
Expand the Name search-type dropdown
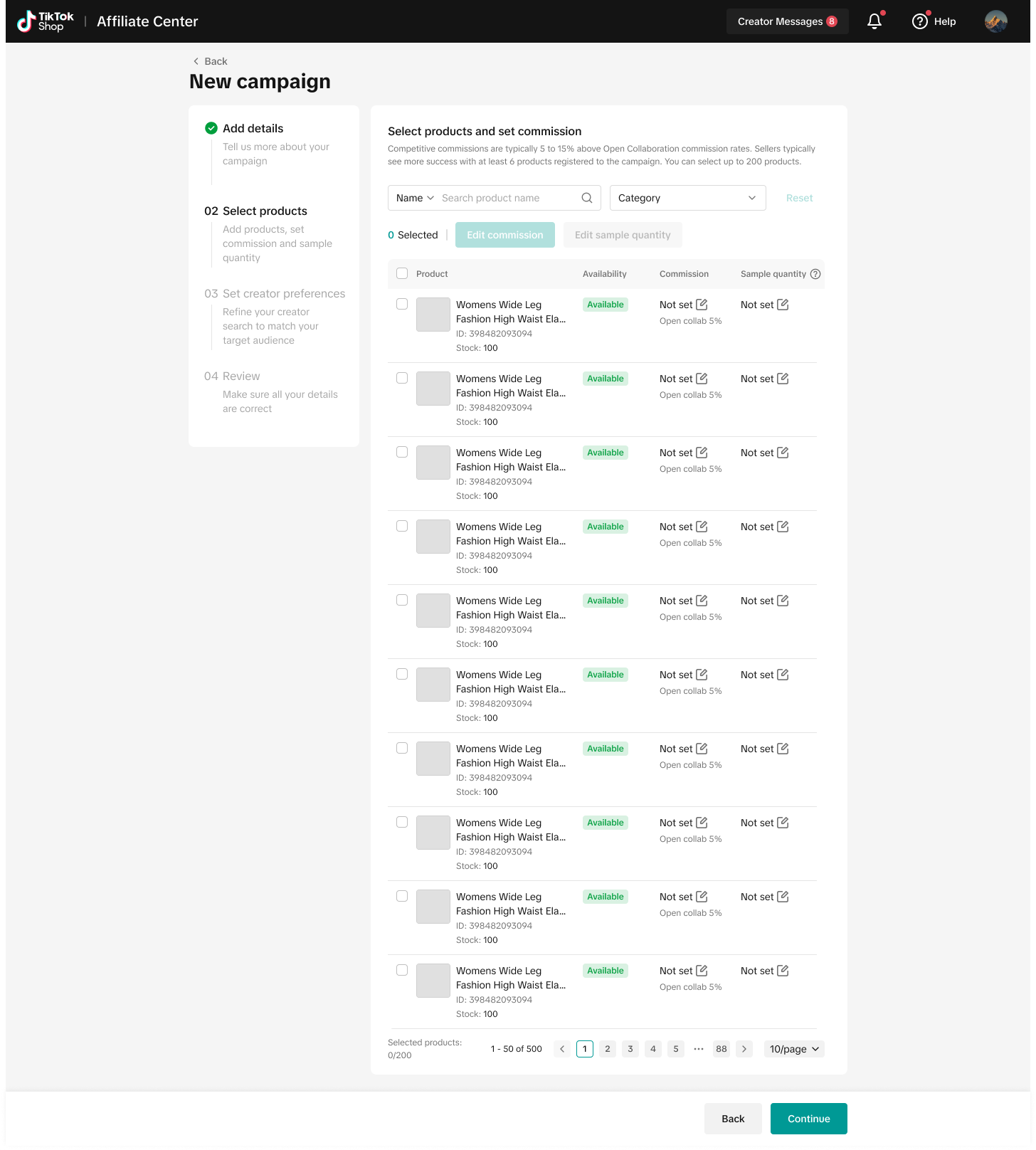click(415, 198)
